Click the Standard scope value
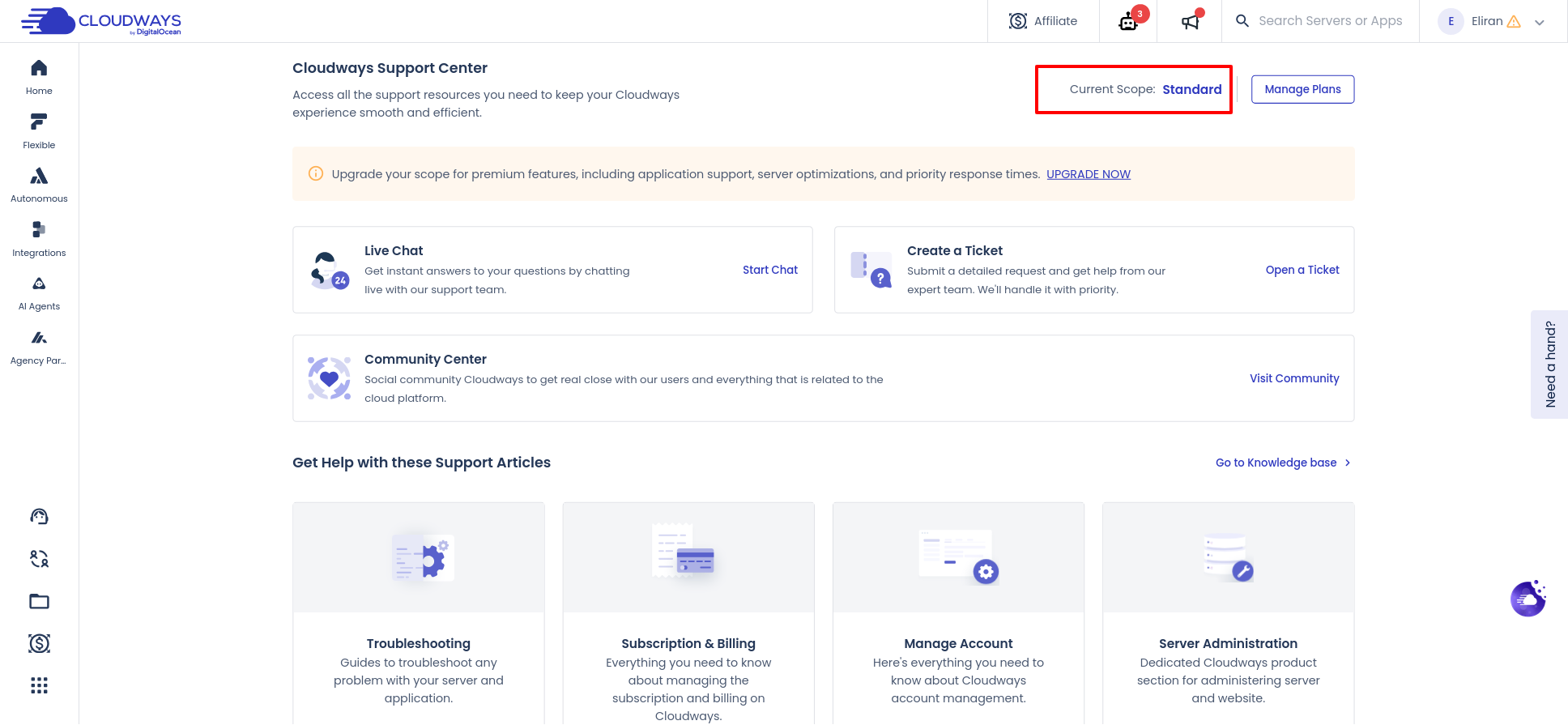This screenshot has width=1568, height=725. 1191,89
